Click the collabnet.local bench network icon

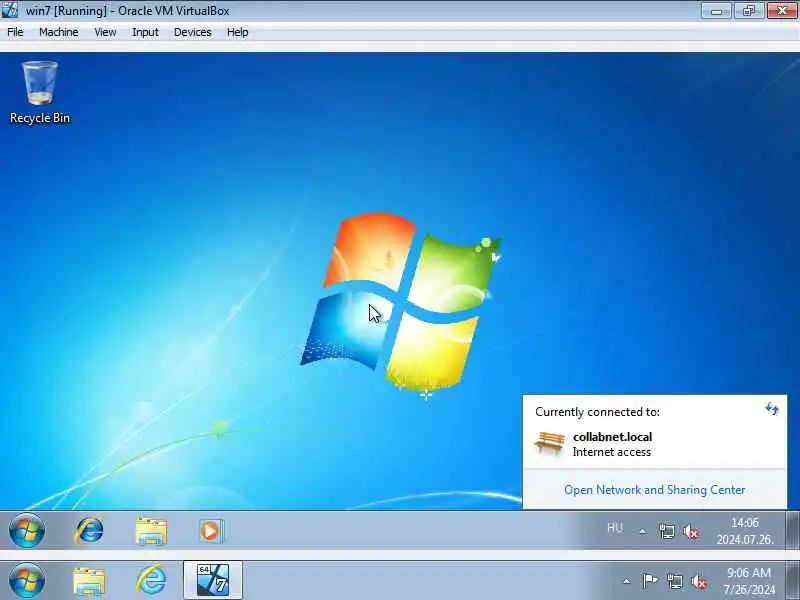click(549, 443)
